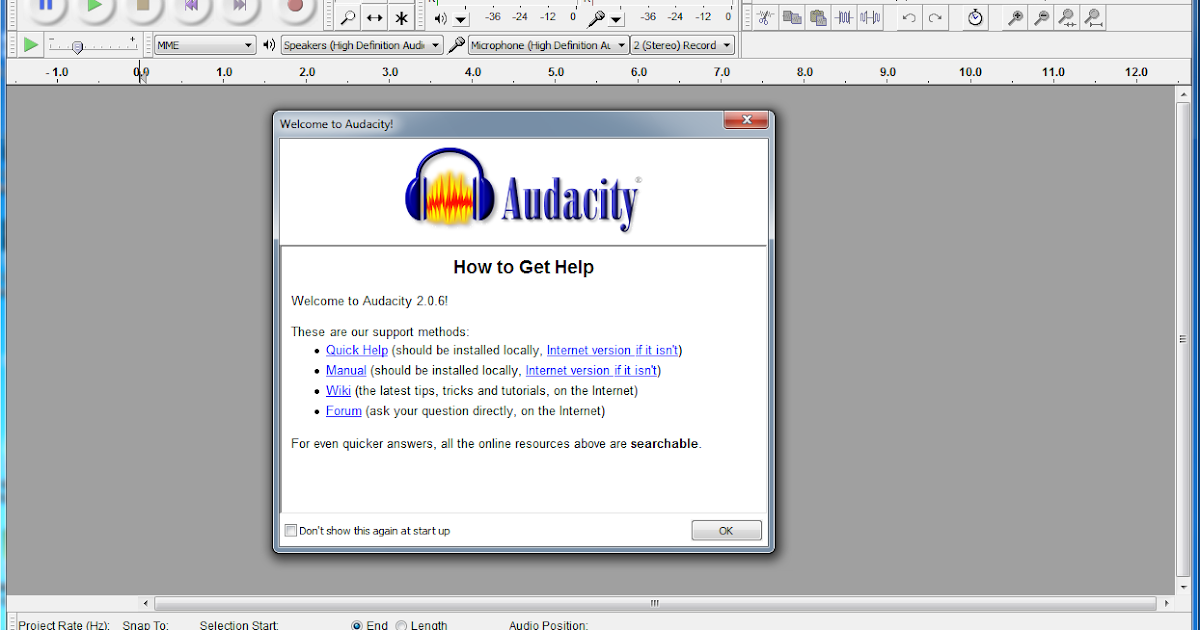Fit entire project in window
1200x630 pixels.
[x=1093, y=17]
